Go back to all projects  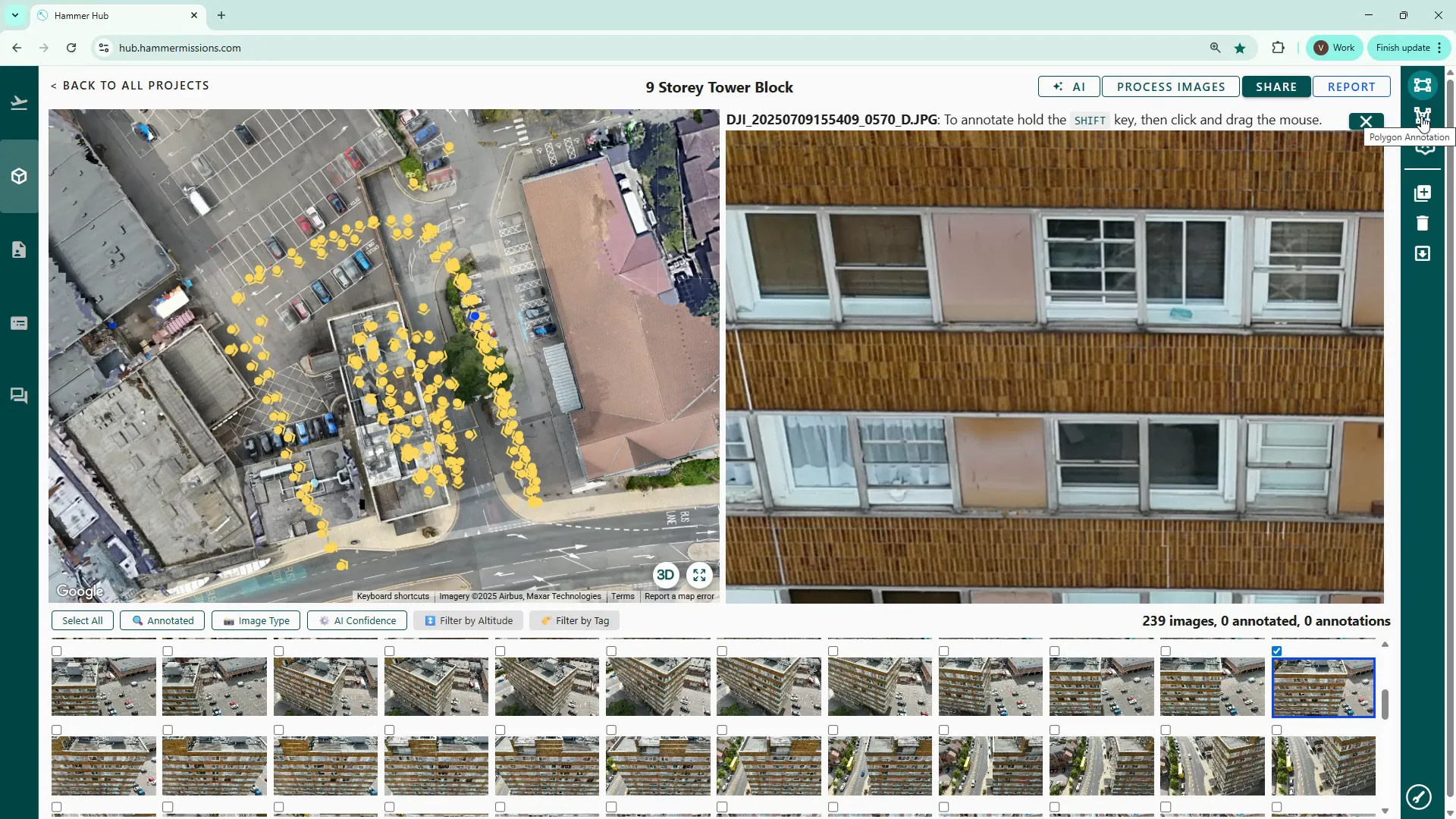coord(130,86)
